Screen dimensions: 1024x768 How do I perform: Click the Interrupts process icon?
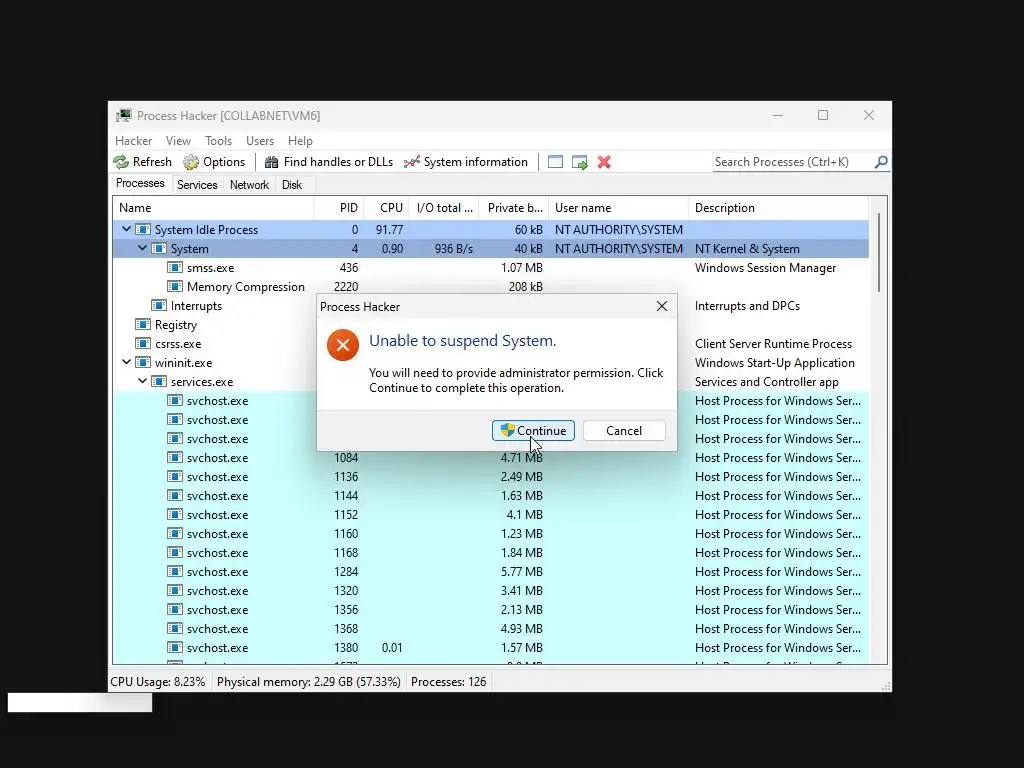pyautogui.click(x=159, y=306)
